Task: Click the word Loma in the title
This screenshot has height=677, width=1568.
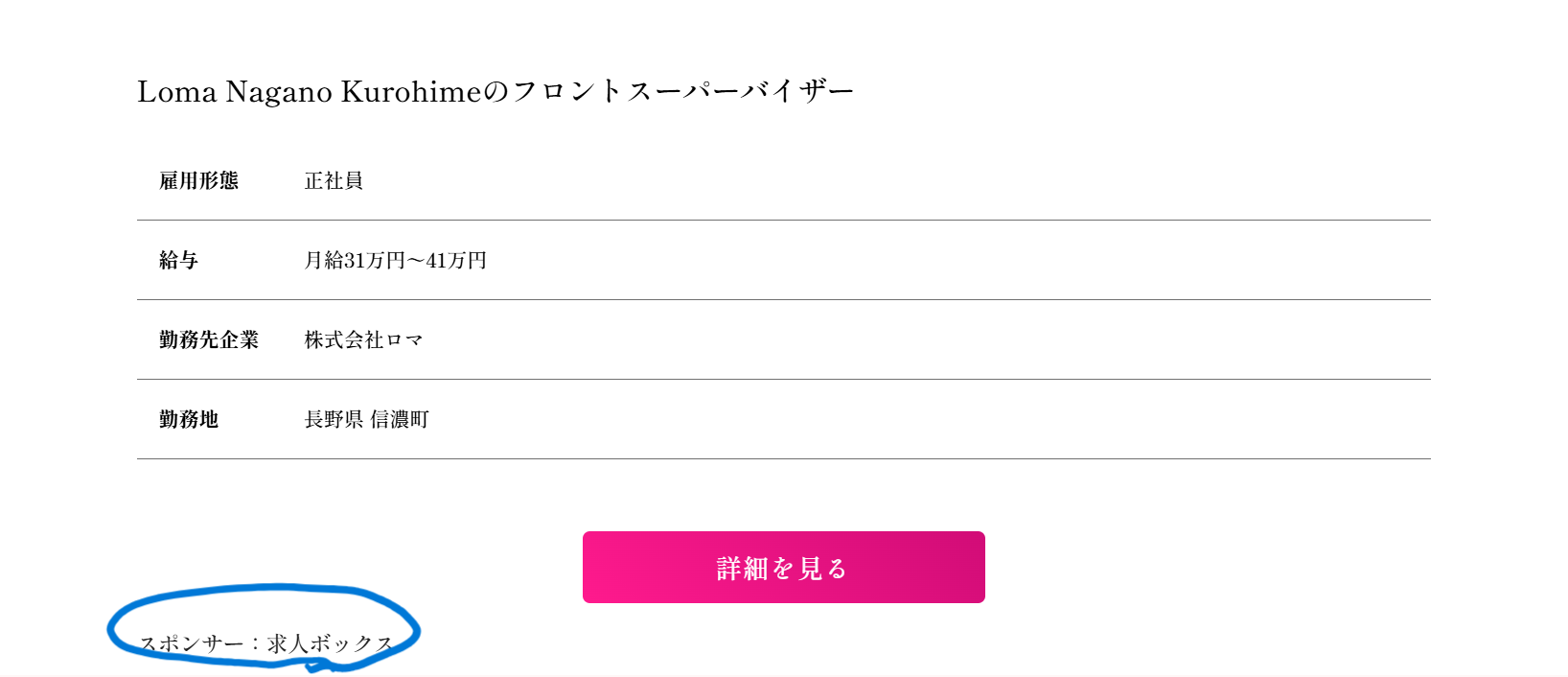Action: tap(177, 91)
